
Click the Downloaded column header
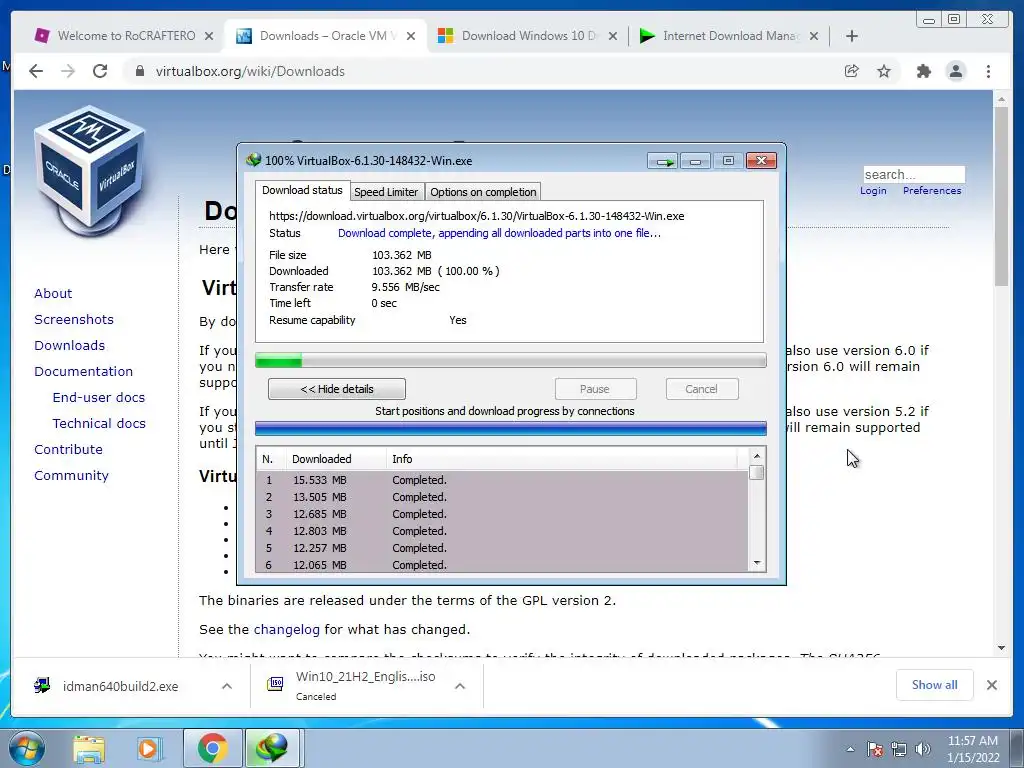click(336, 459)
